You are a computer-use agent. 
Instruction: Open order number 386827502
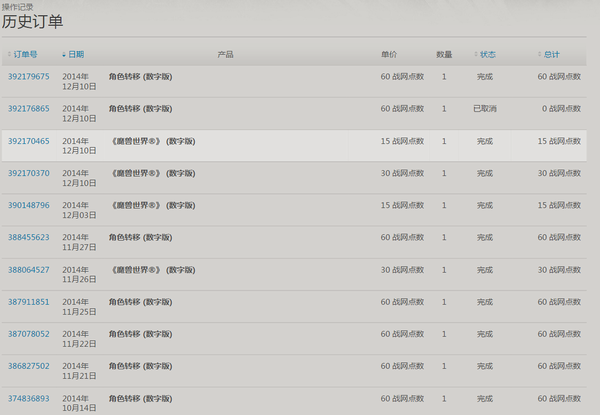[29, 366]
